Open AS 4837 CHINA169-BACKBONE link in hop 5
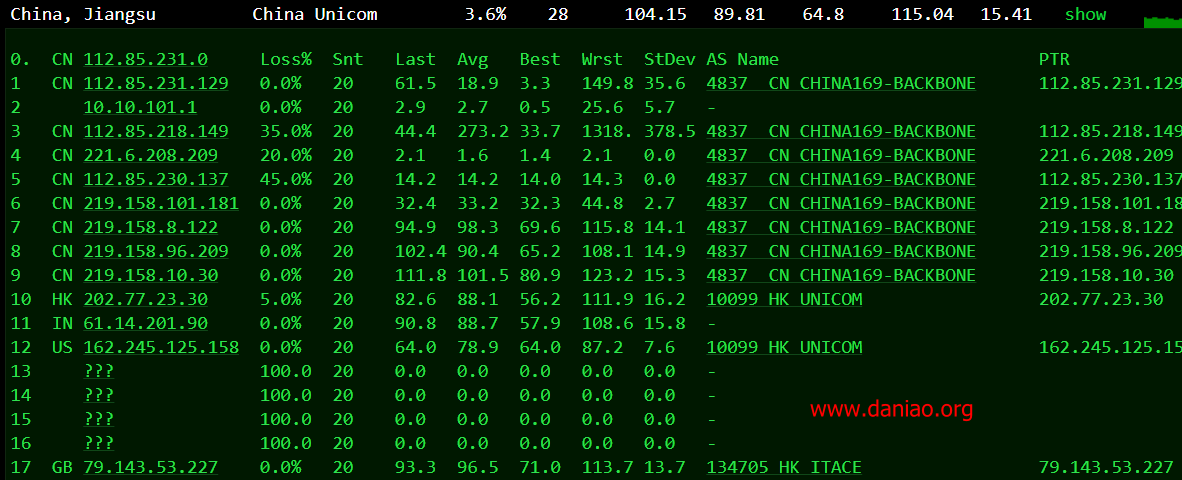 841,180
